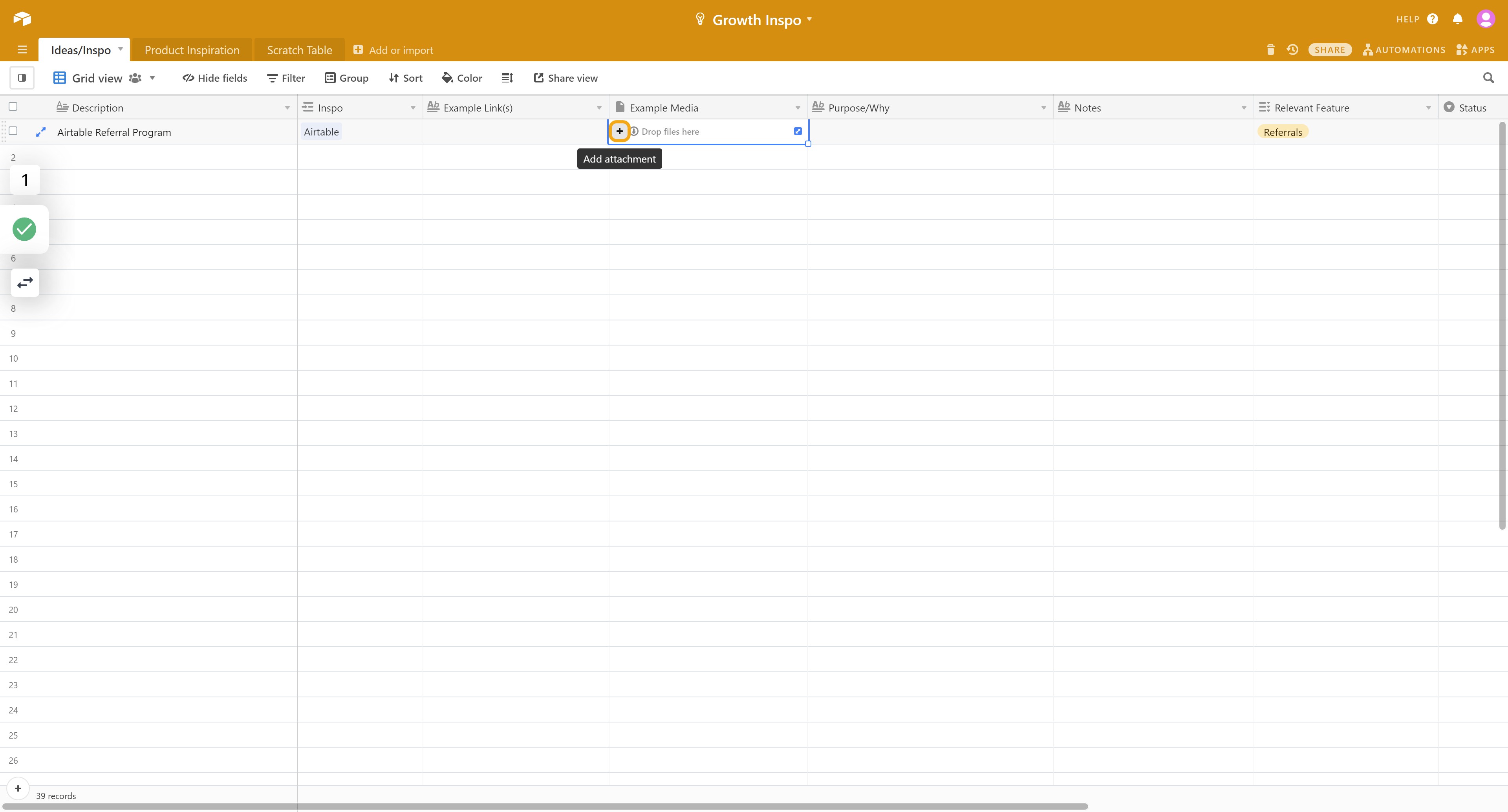Open the Filter menu
Screen dimensions: 1508x812
[x=286, y=78]
